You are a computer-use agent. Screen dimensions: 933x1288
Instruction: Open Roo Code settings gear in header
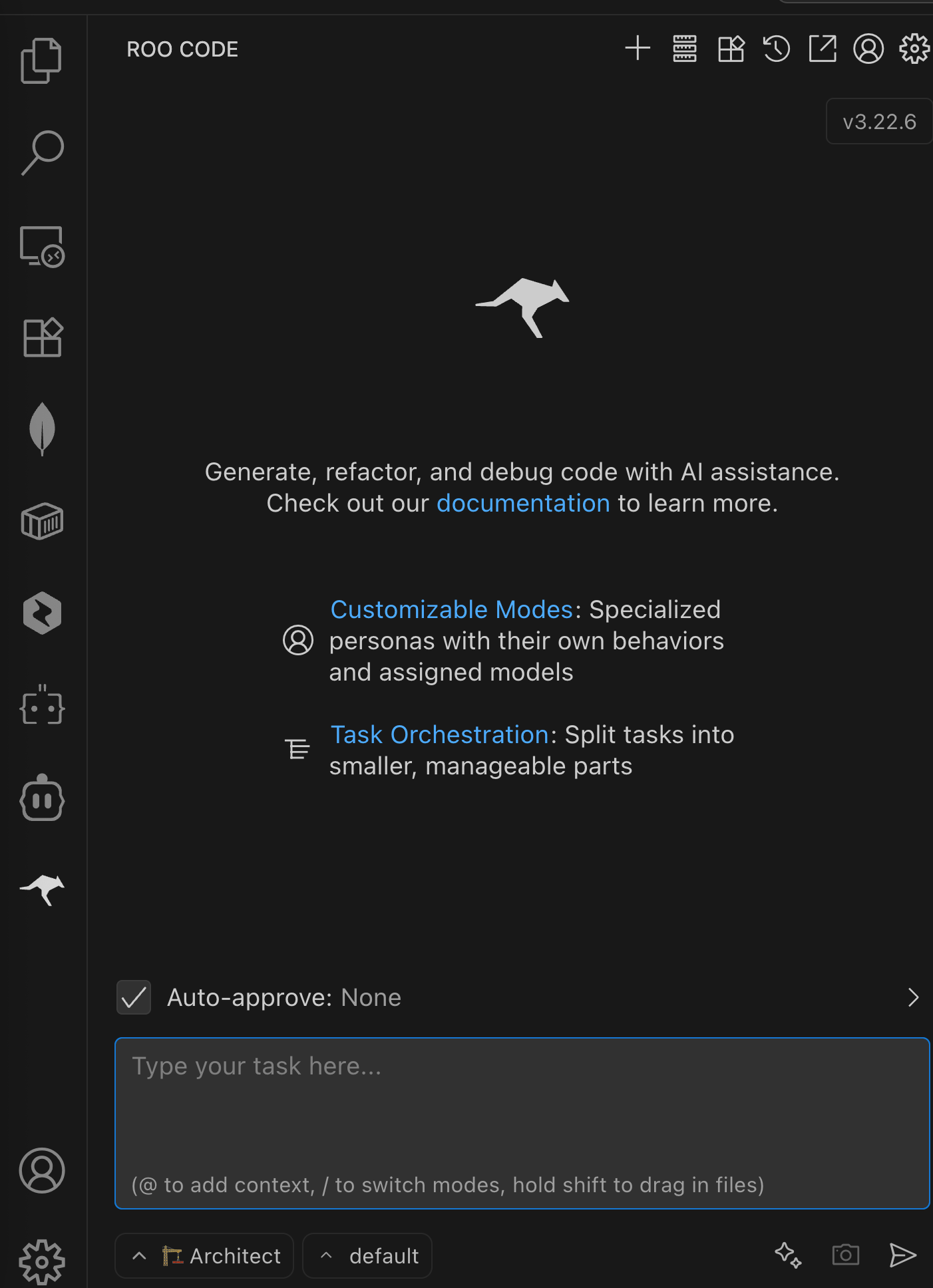(x=914, y=49)
